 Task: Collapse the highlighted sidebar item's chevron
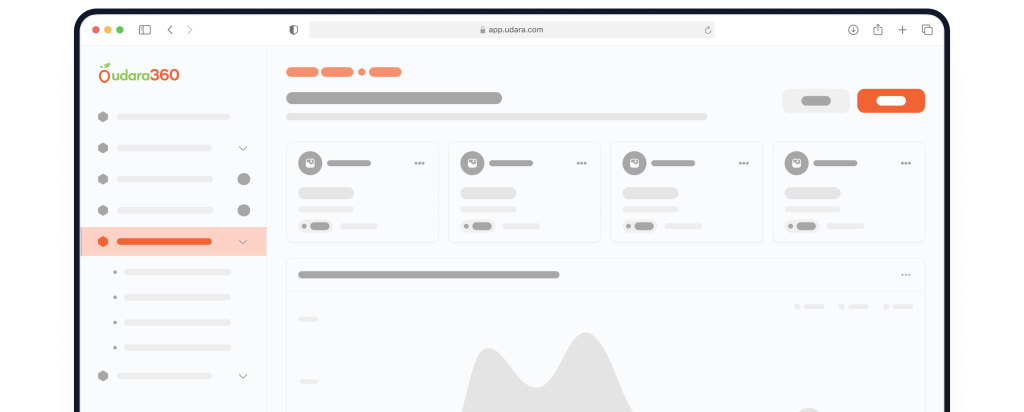tap(243, 242)
